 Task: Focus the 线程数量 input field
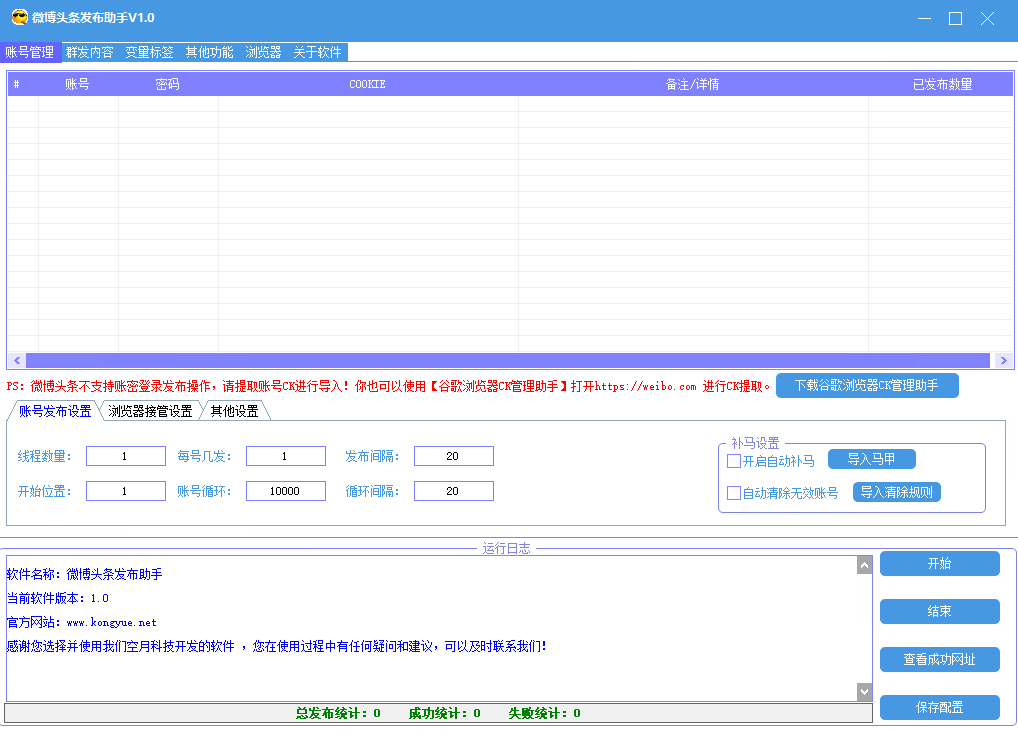125,456
